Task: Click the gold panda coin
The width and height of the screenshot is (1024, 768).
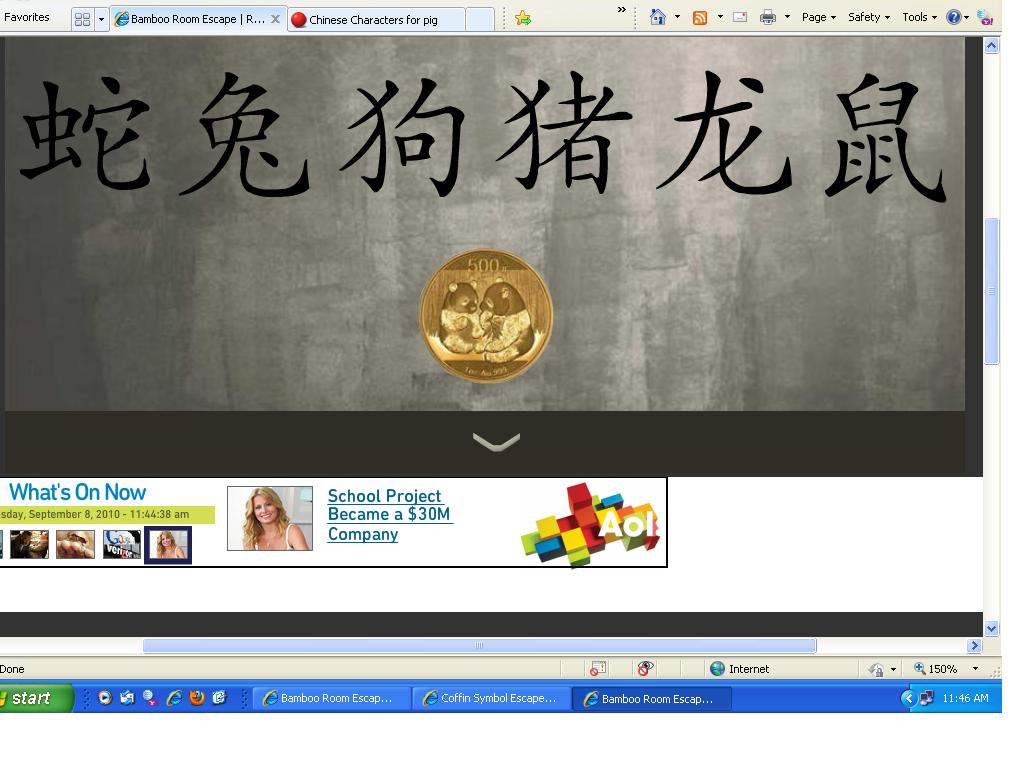Action: (486, 316)
